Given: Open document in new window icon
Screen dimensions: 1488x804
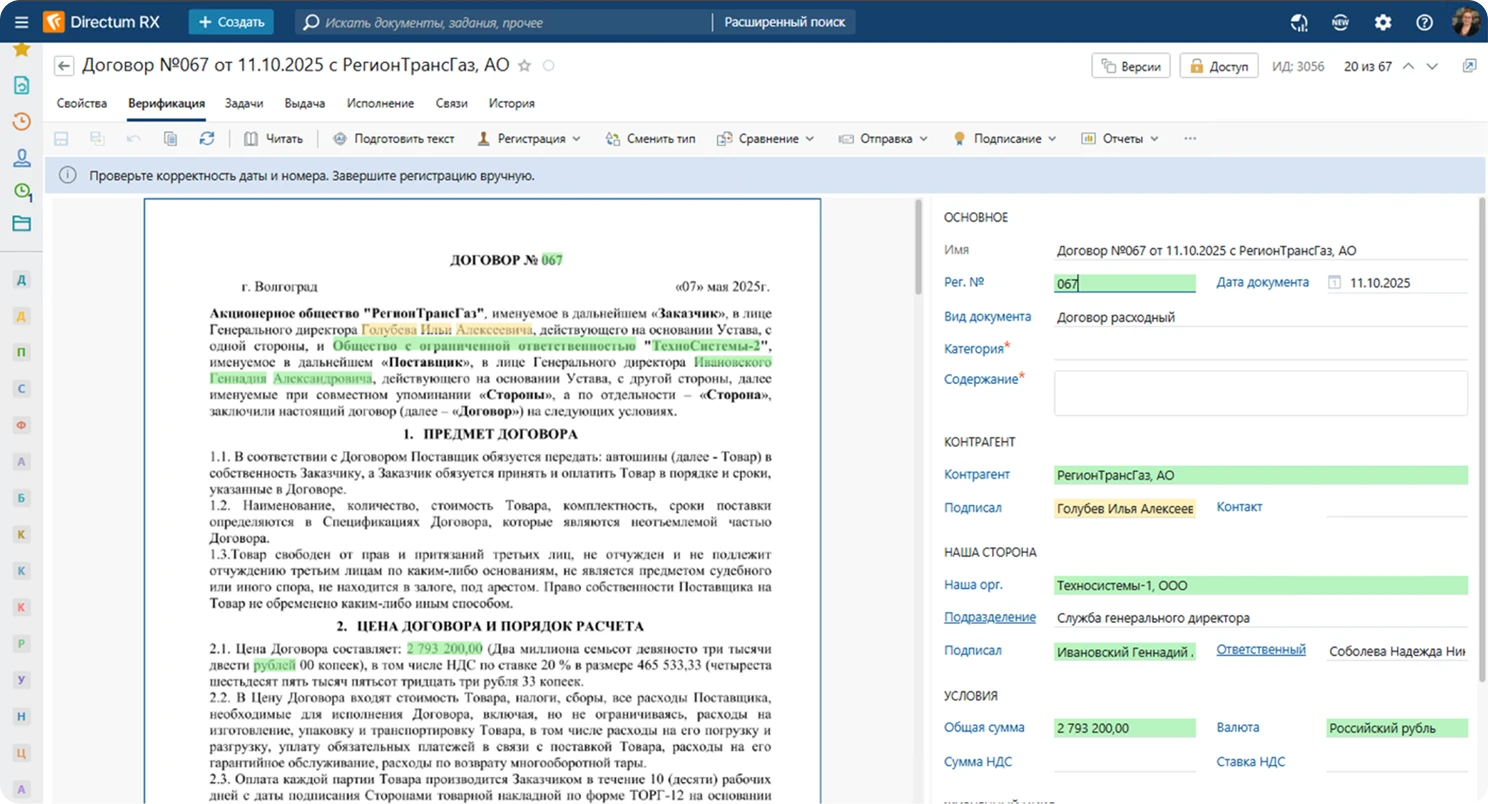Looking at the screenshot, I should (x=1469, y=66).
